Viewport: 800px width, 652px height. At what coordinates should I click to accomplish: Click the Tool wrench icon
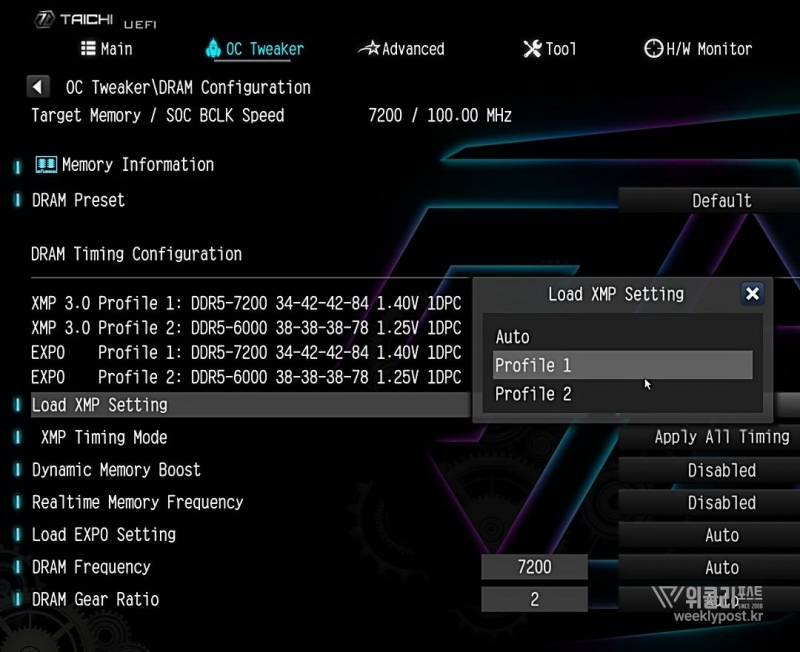pos(532,49)
